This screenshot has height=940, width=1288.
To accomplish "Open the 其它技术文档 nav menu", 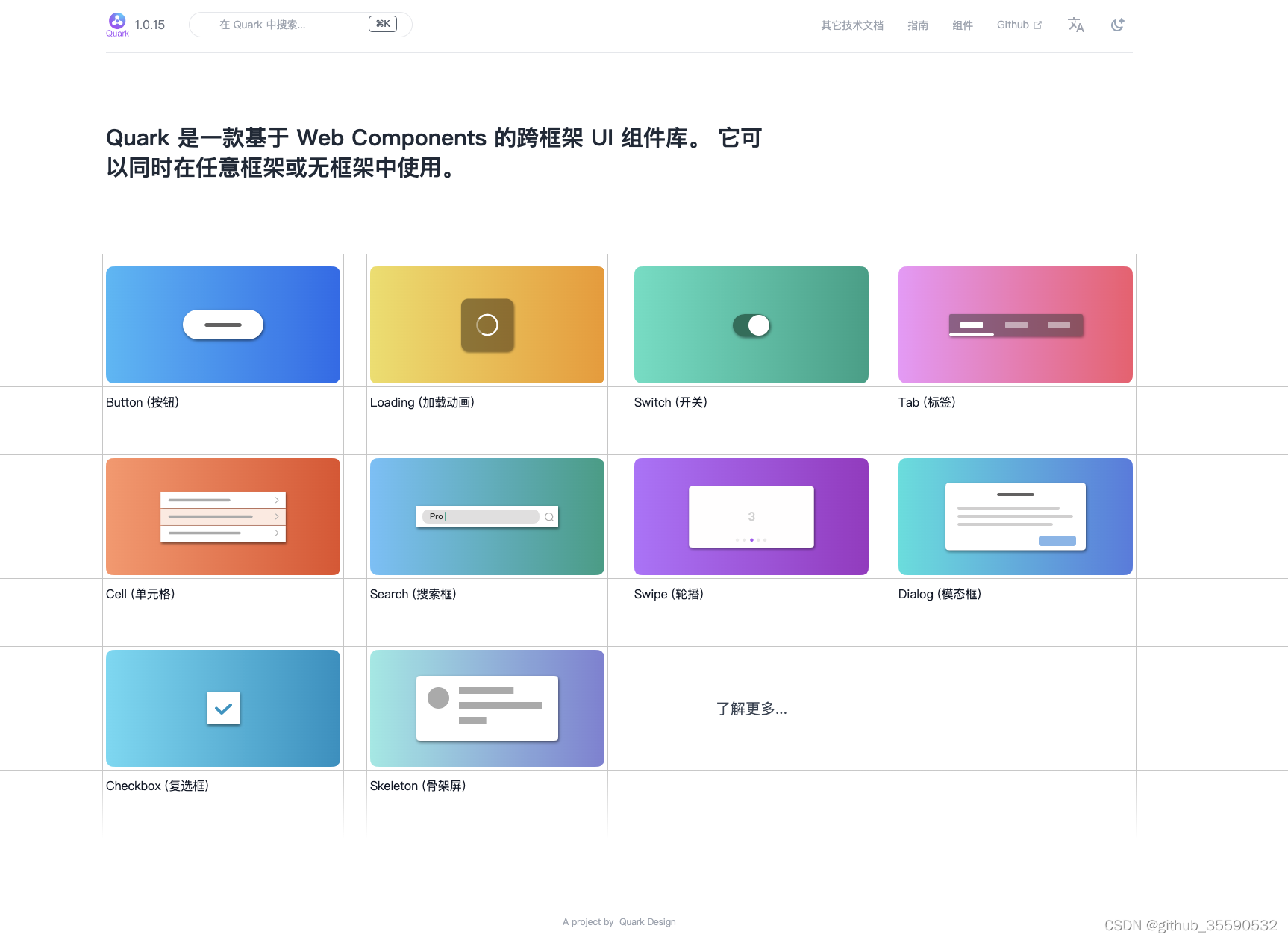I will click(852, 25).
